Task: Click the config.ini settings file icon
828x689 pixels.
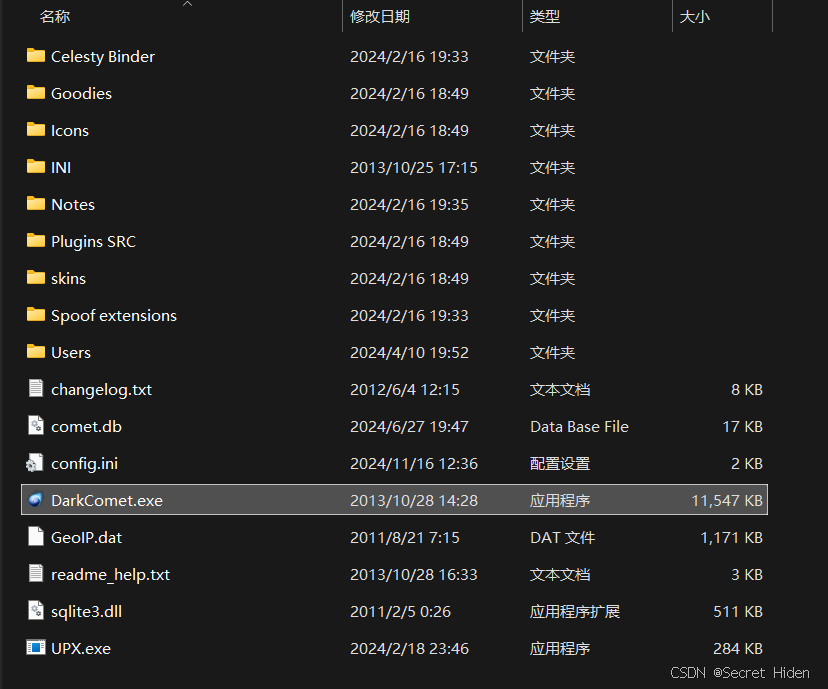Action: click(35, 463)
